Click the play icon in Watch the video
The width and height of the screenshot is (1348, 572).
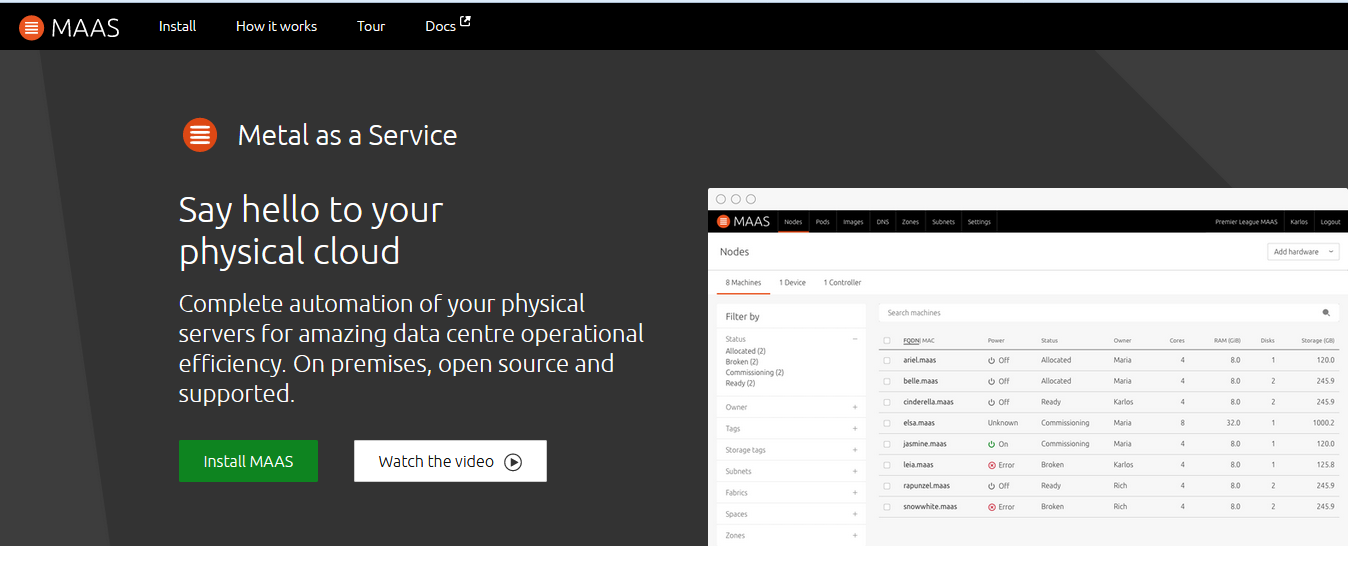tap(513, 462)
